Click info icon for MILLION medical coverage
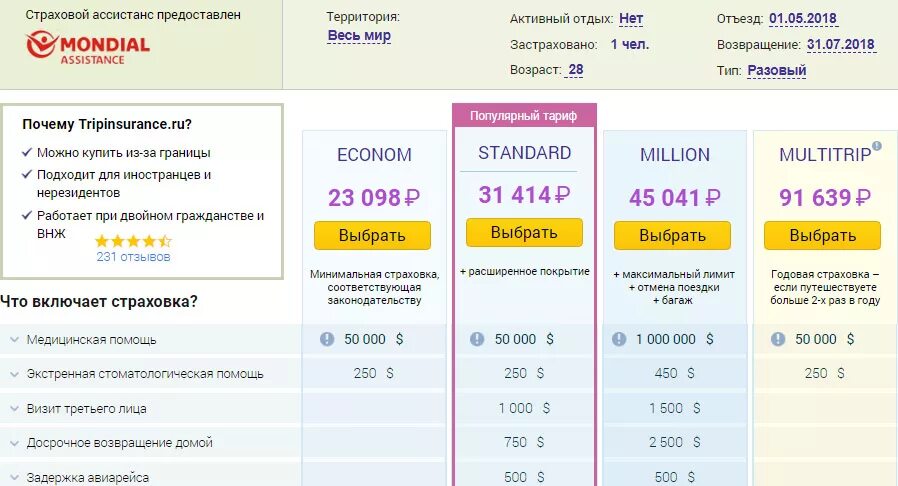Image resolution: width=898 pixels, height=486 pixels. click(x=619, y=339)
